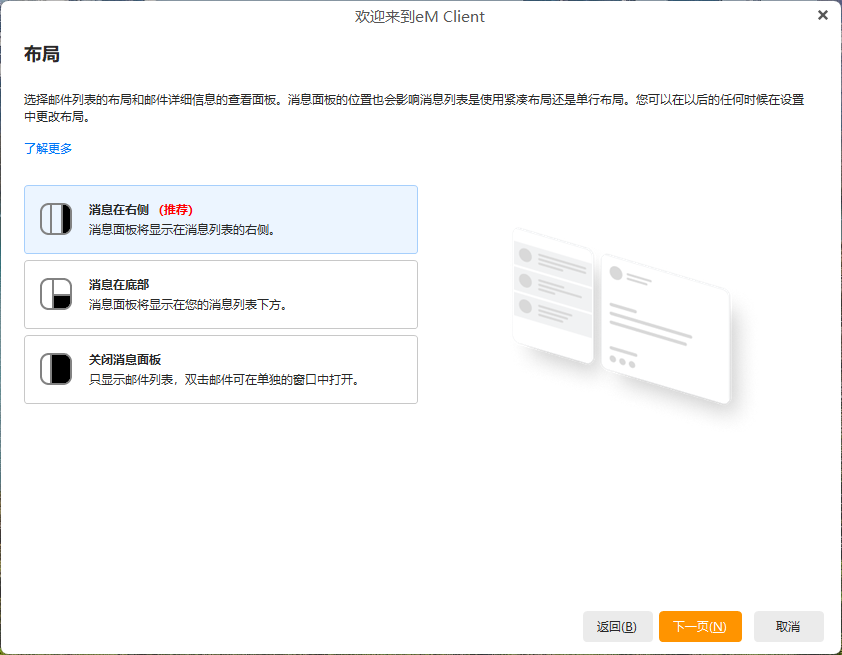Cancel setup with 取消 button

(788, 627)
